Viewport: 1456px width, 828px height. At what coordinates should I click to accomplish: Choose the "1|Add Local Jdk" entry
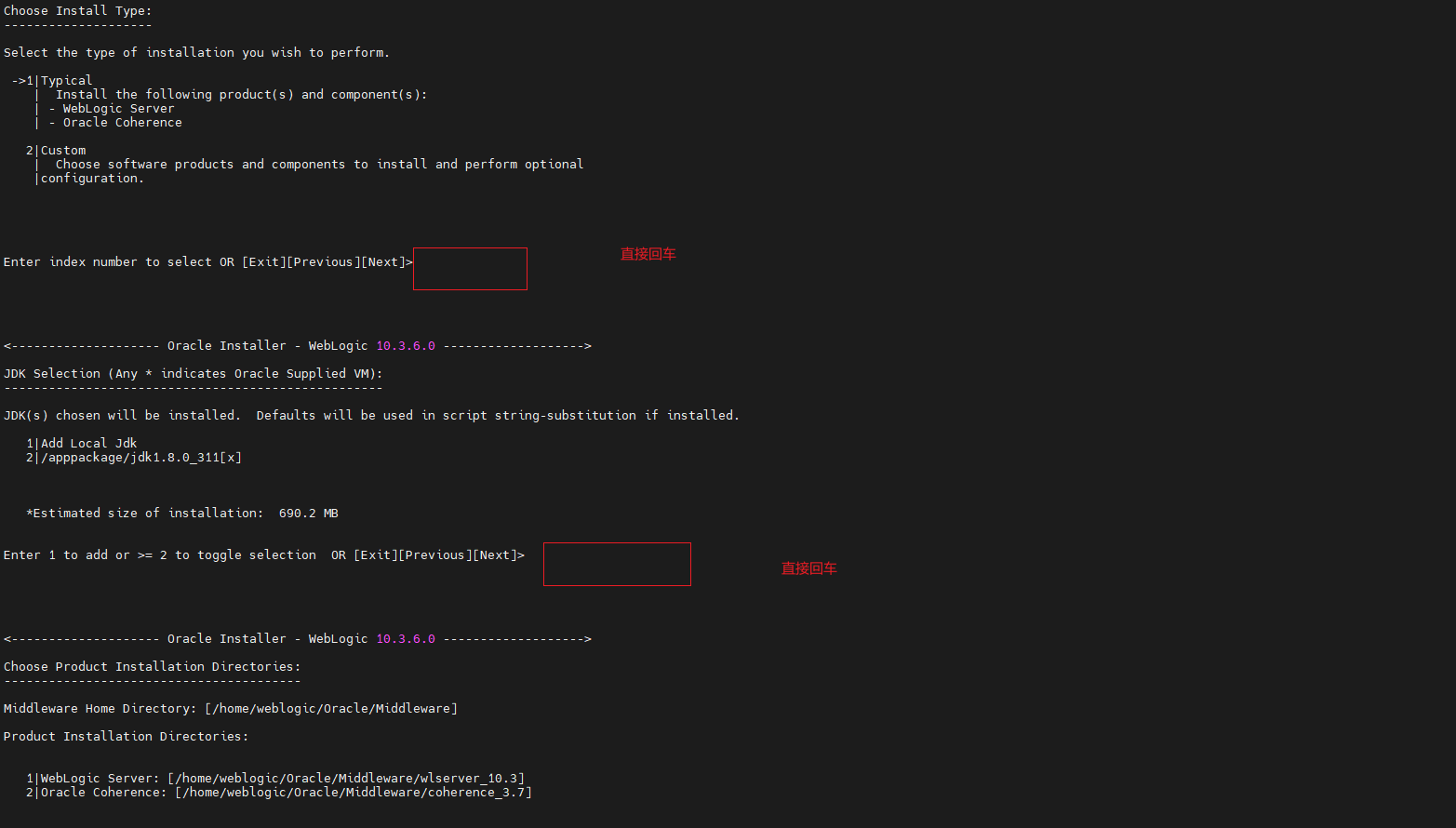click(x=82, y=444)
